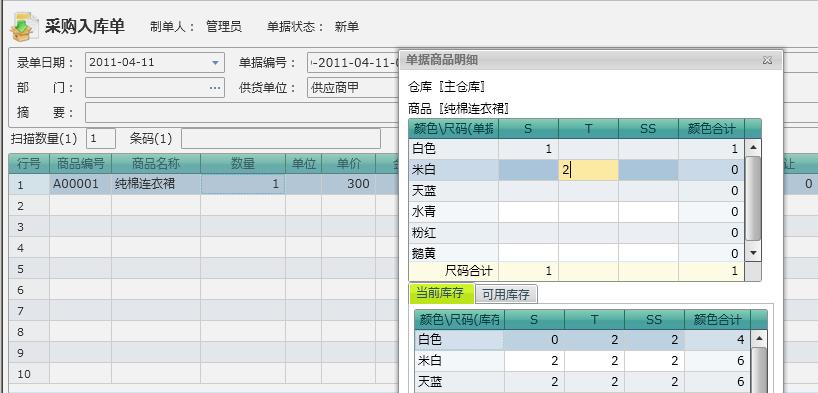Screen dimensions: 818x393
Task: Click the 白色 row in detail grid
Action: click(577, 149)
